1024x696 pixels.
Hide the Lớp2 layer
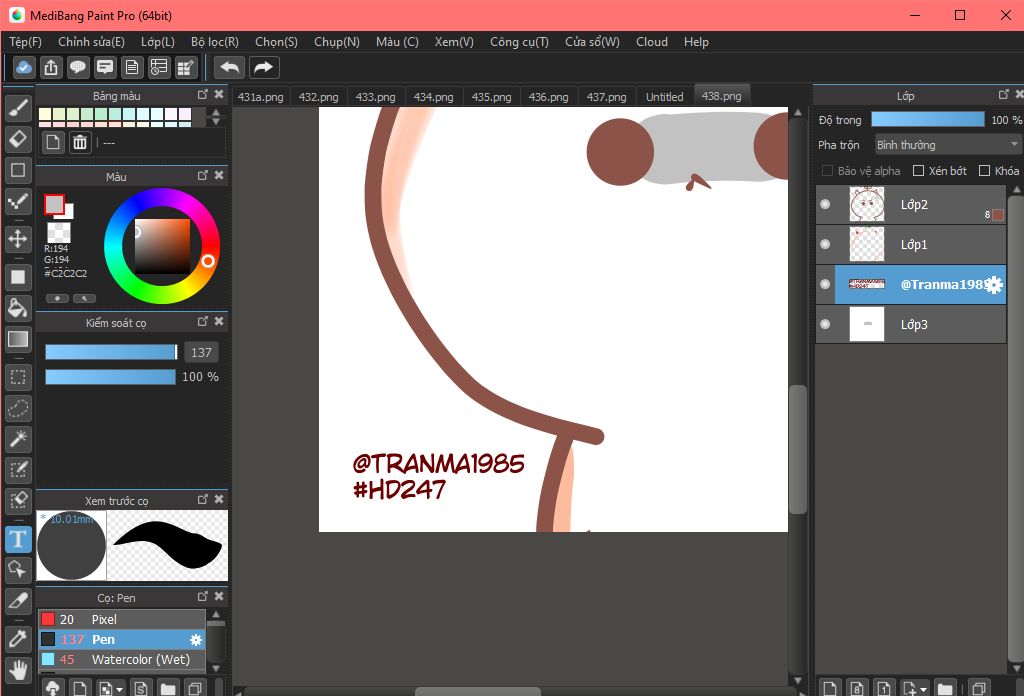point(825,204)
